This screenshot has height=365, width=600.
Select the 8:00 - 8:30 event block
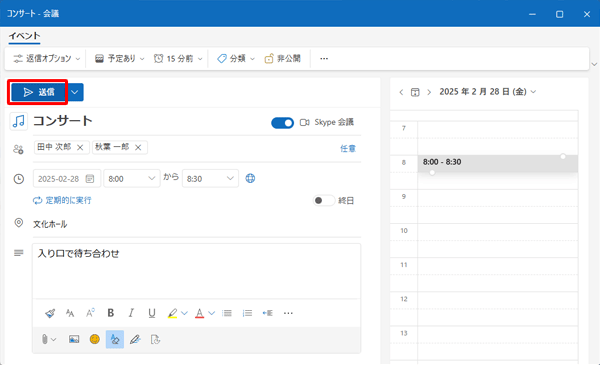coord(497,163)
